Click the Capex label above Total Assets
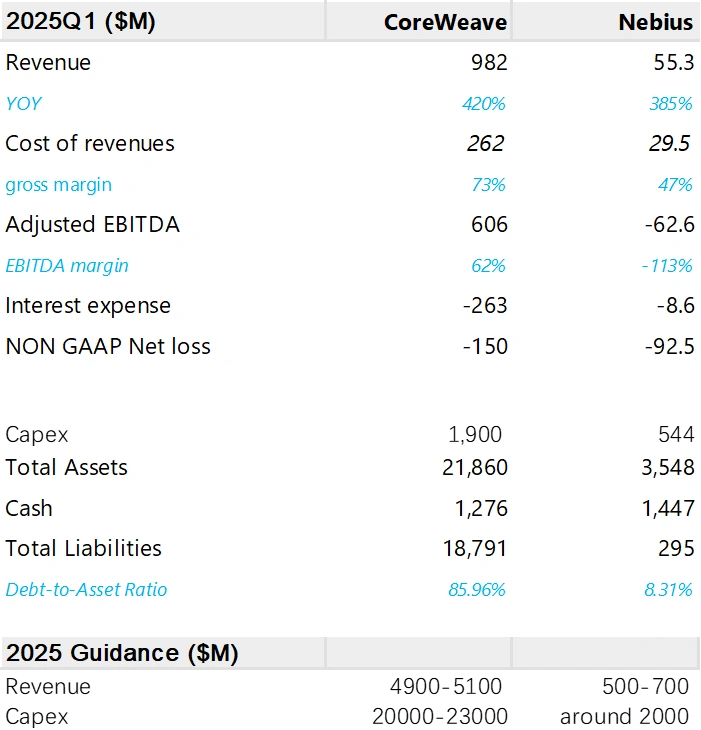This screenshot has height=730, width=701. (x=37, y=435)
